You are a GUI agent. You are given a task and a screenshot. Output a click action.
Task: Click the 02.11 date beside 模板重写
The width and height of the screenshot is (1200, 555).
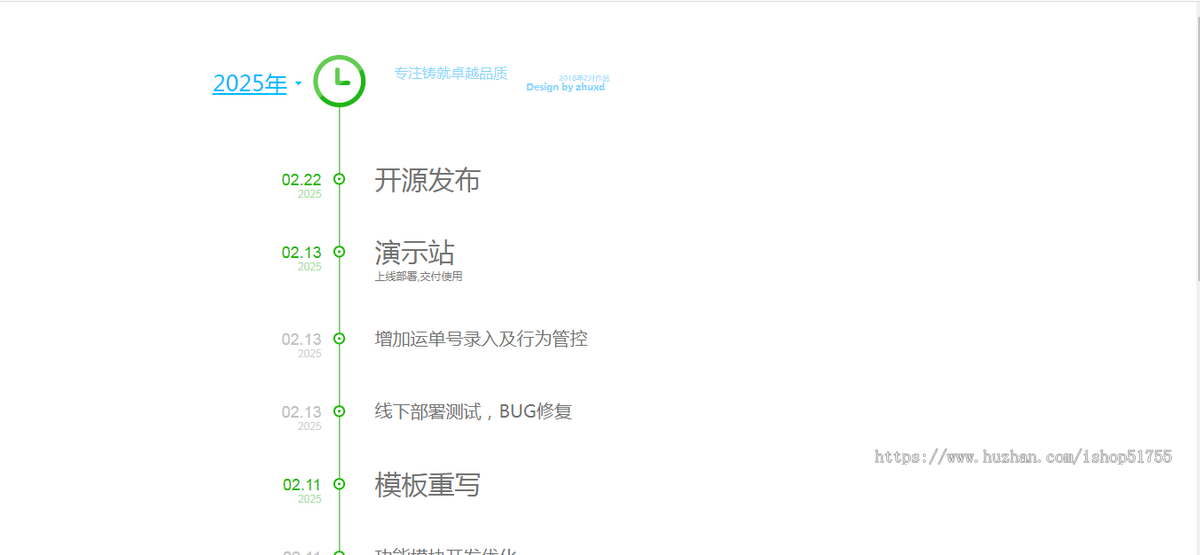click(302, 485)
